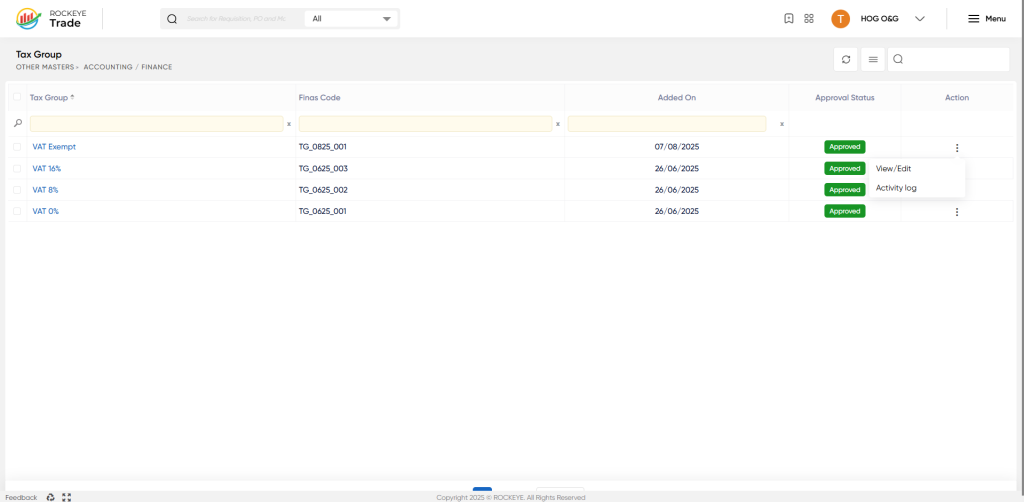The image size is (1024, 502).
Task: Focus the global search input field
Action: 237,19
